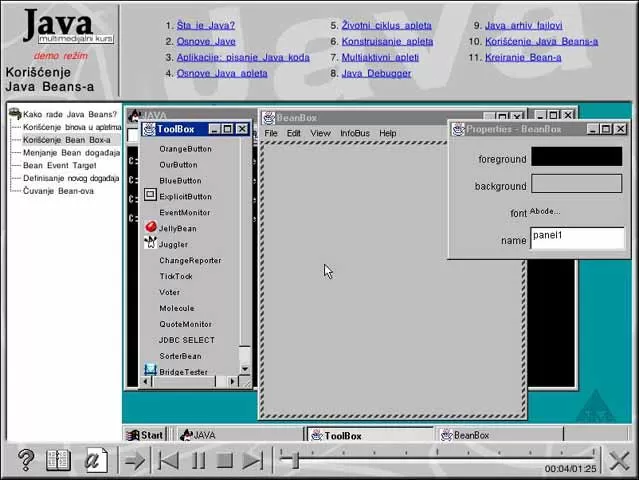Image resolution: width=639 pixels, height=480 pixels.
Task: Select BlueButton in the ToolBox list
Action: (181, 181)
